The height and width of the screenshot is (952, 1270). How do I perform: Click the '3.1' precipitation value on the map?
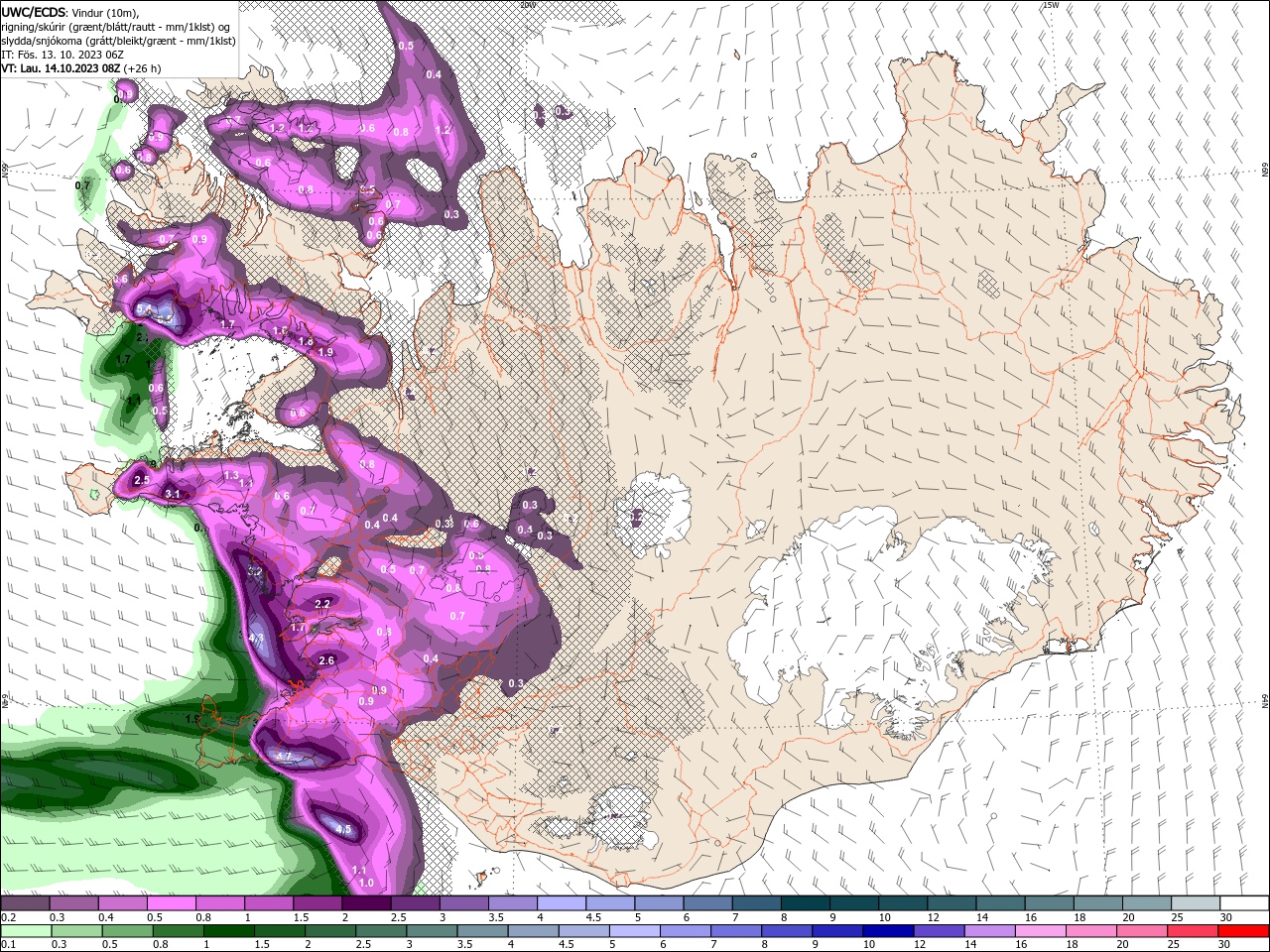pos(172,494)
